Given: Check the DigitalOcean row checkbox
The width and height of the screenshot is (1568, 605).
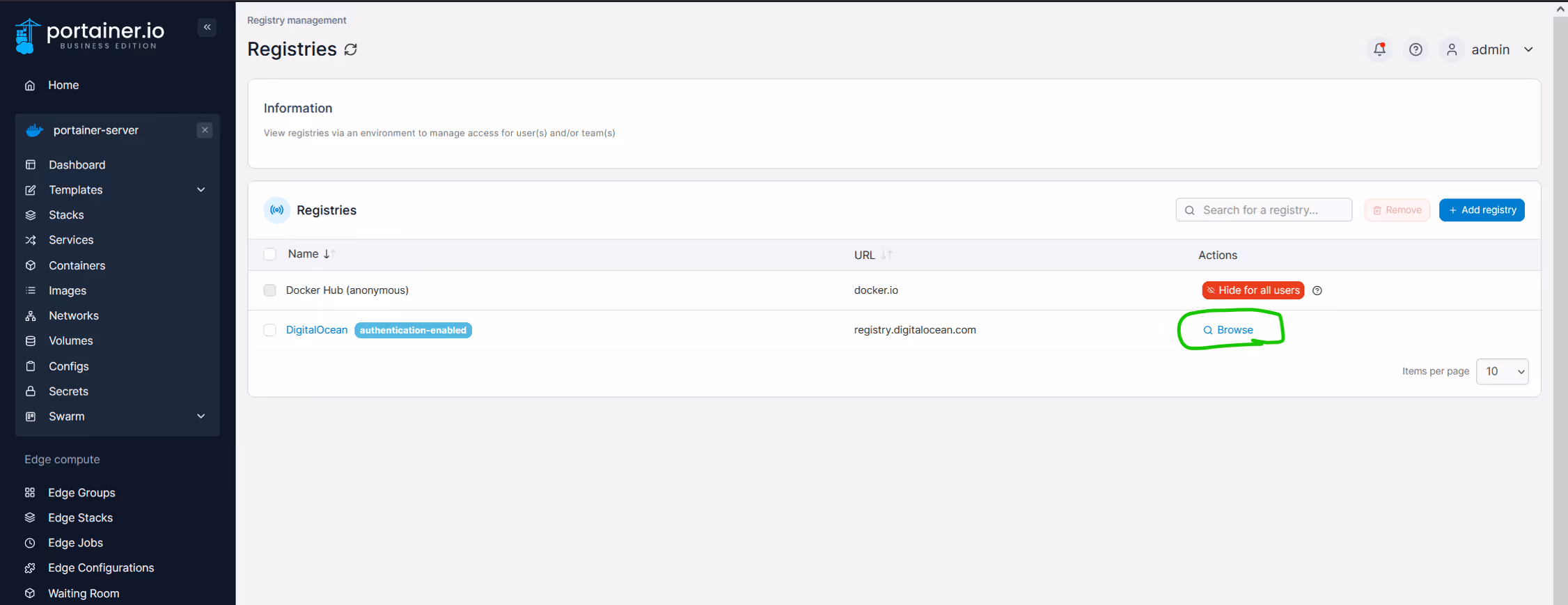Looking at the screenshot, I should 270,330.
